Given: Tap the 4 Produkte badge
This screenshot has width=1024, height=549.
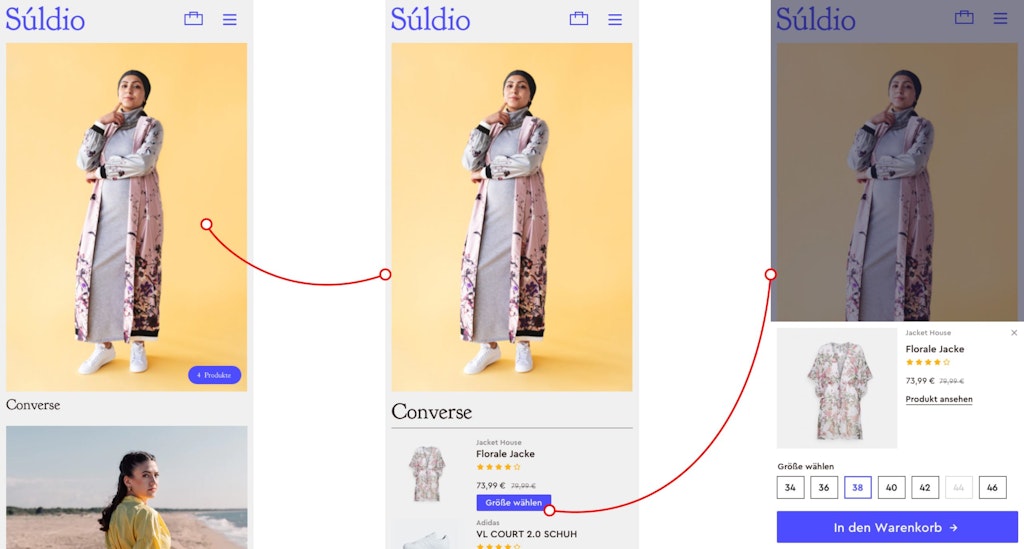Looking at the screenshot, I should click(x=214, y=375).
